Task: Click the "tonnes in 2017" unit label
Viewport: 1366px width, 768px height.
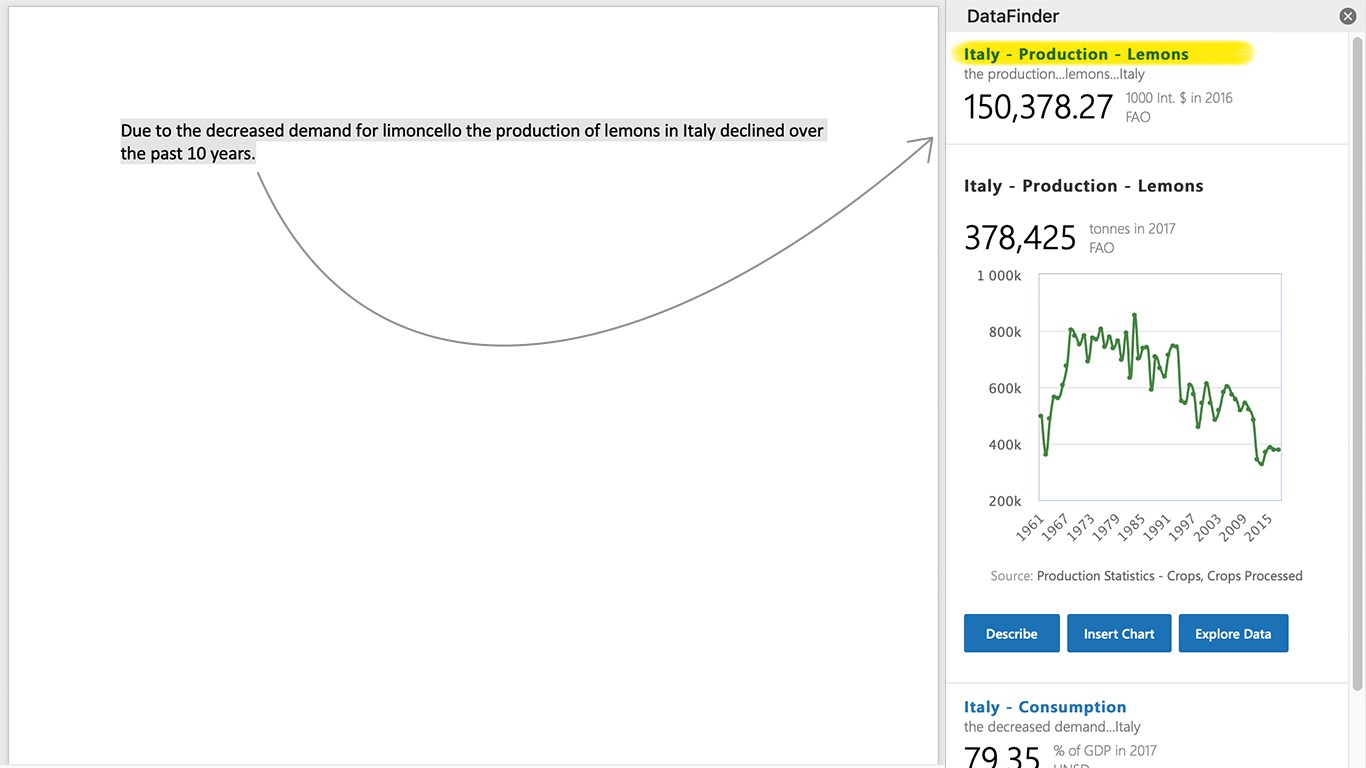Action: [x=1132, y=229]
